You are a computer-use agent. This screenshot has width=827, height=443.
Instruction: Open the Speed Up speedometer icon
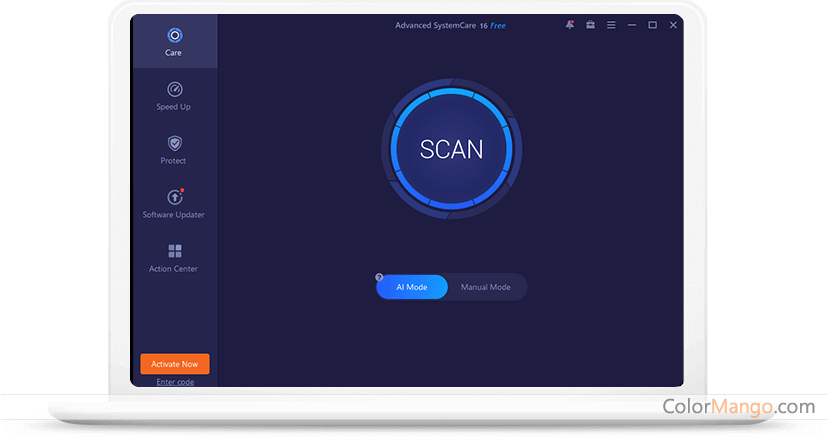click(x=174, y=89)
